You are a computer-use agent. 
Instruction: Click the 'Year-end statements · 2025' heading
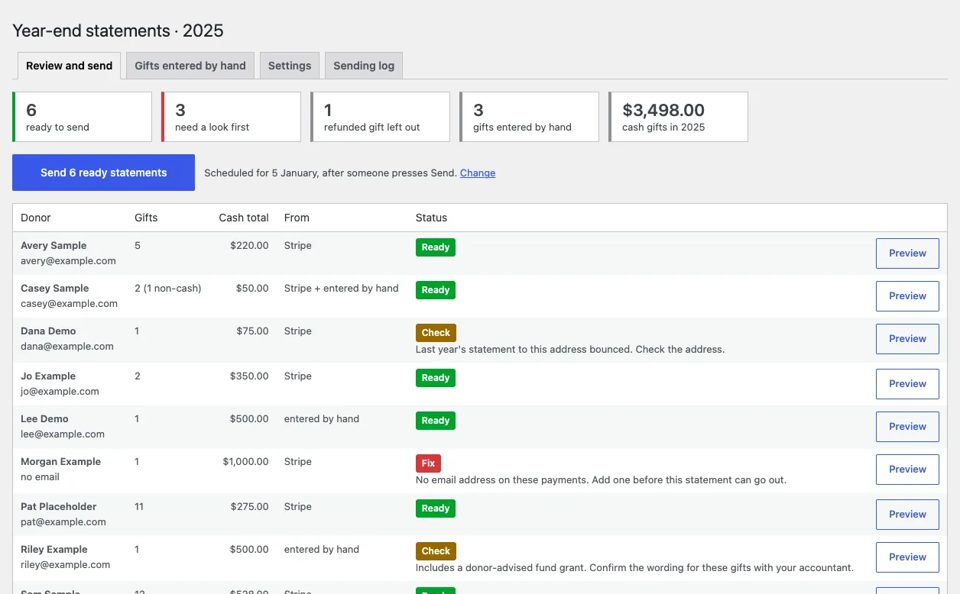coord(118,31)
